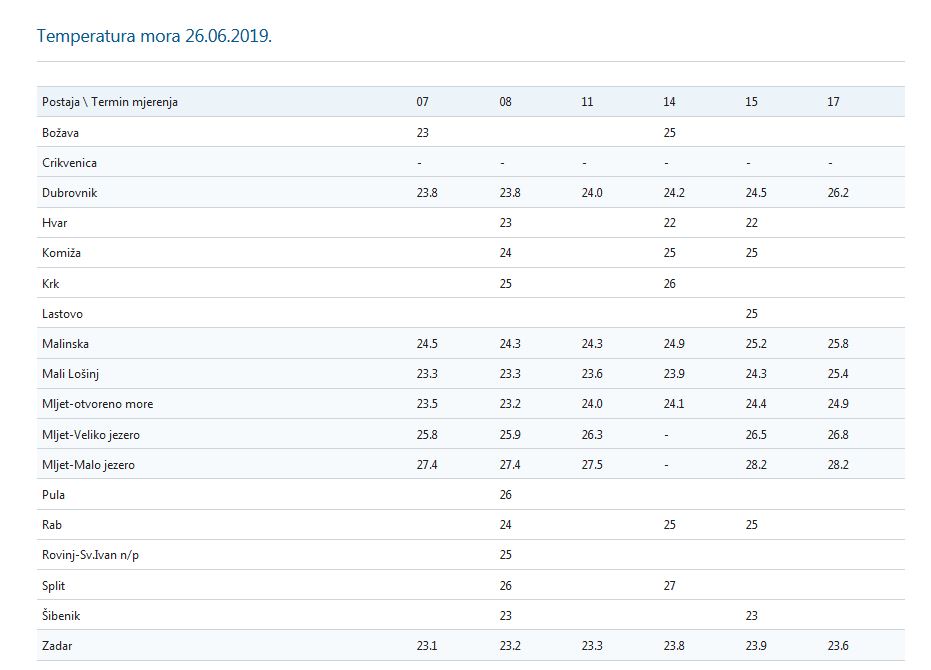Select the Mali Lošinj station label

pos(73,374)
